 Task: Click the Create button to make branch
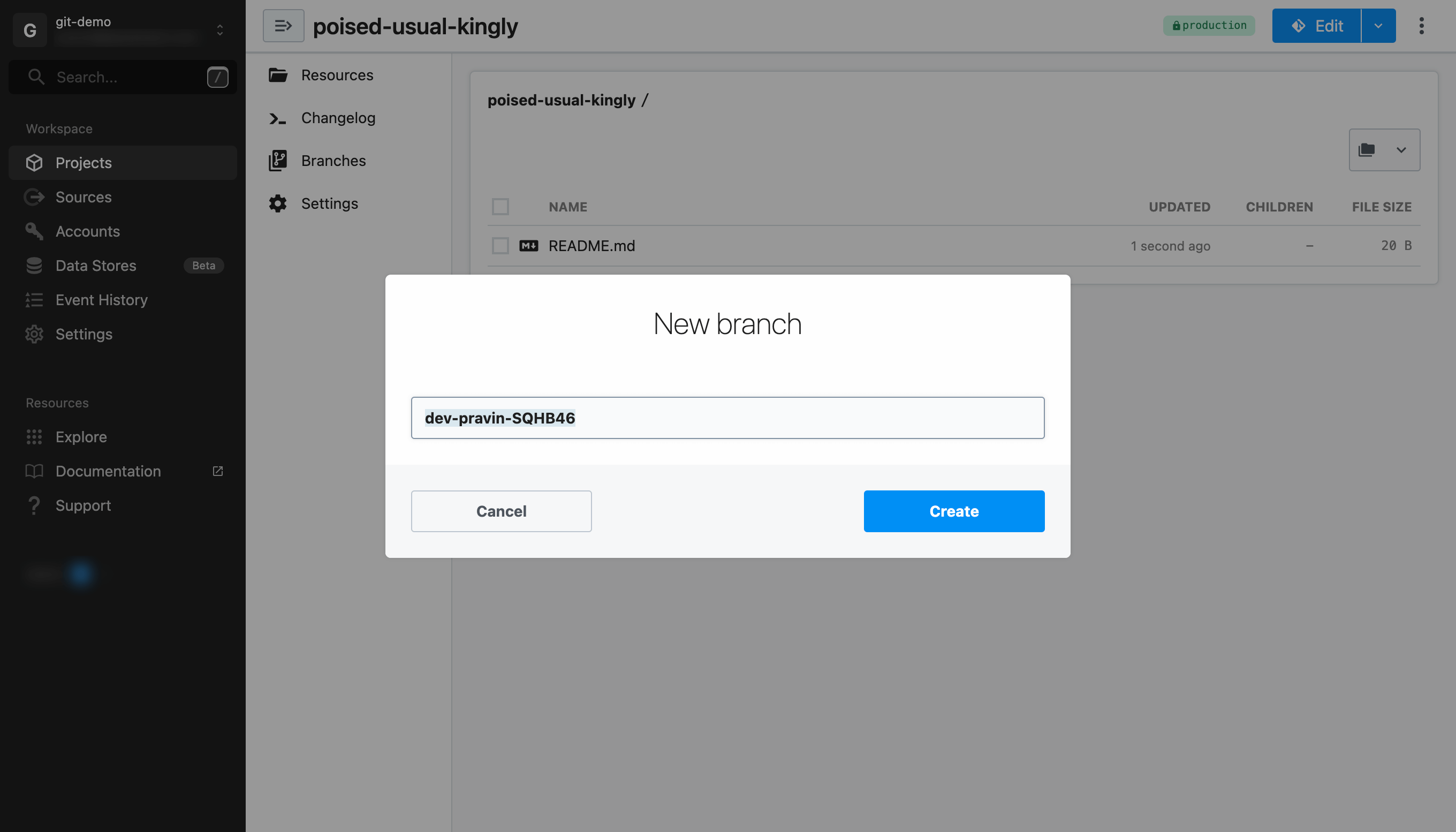[x=954, y=511]
